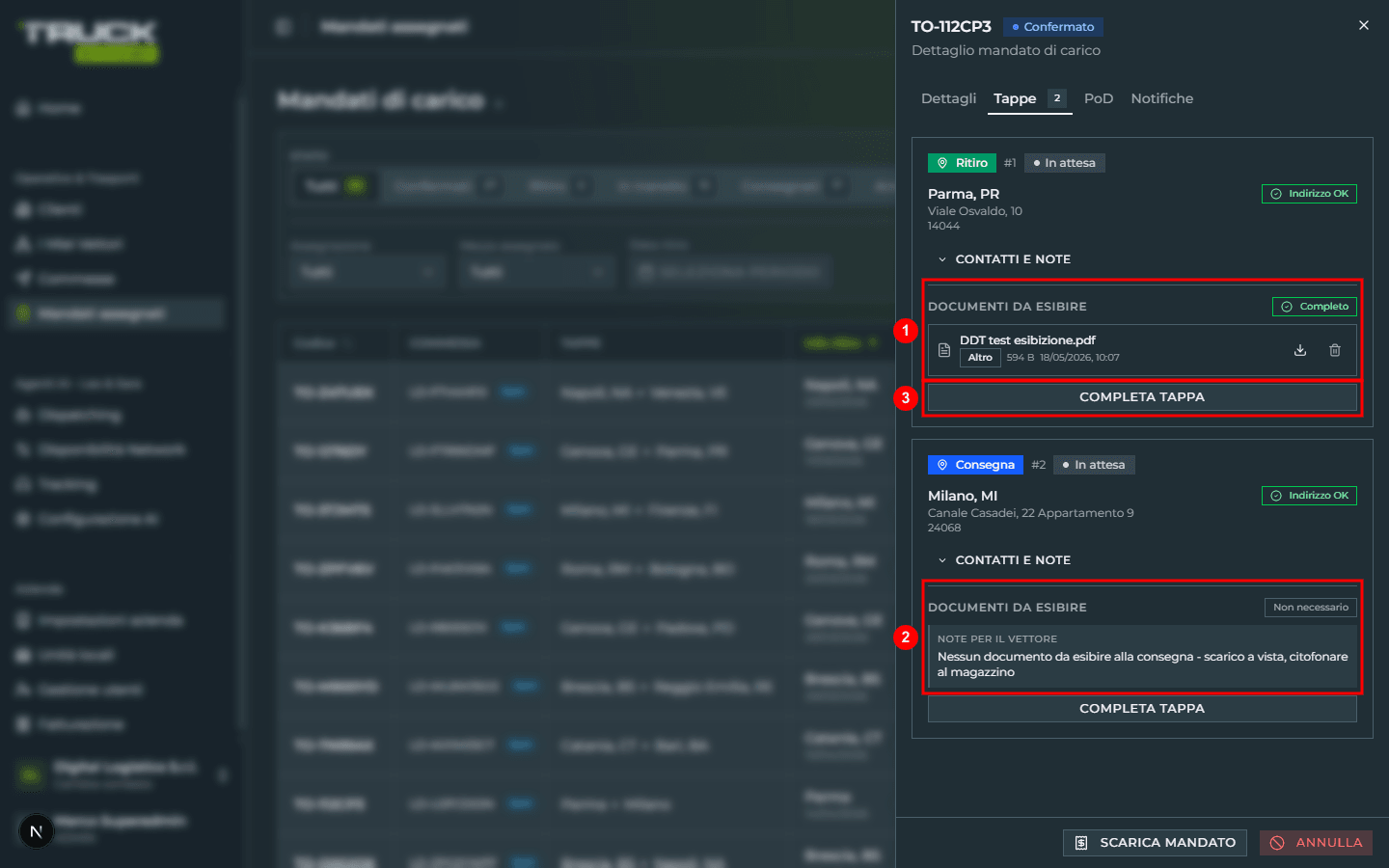This screenshot has width=1389, height=868.
Task: Click the Parma, PR stop title
Action: click(964, 194)
